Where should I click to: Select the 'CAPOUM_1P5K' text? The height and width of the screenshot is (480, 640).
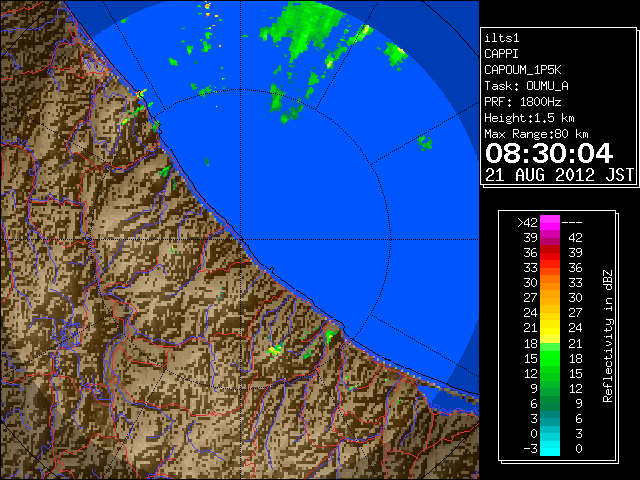pos(523,70)
